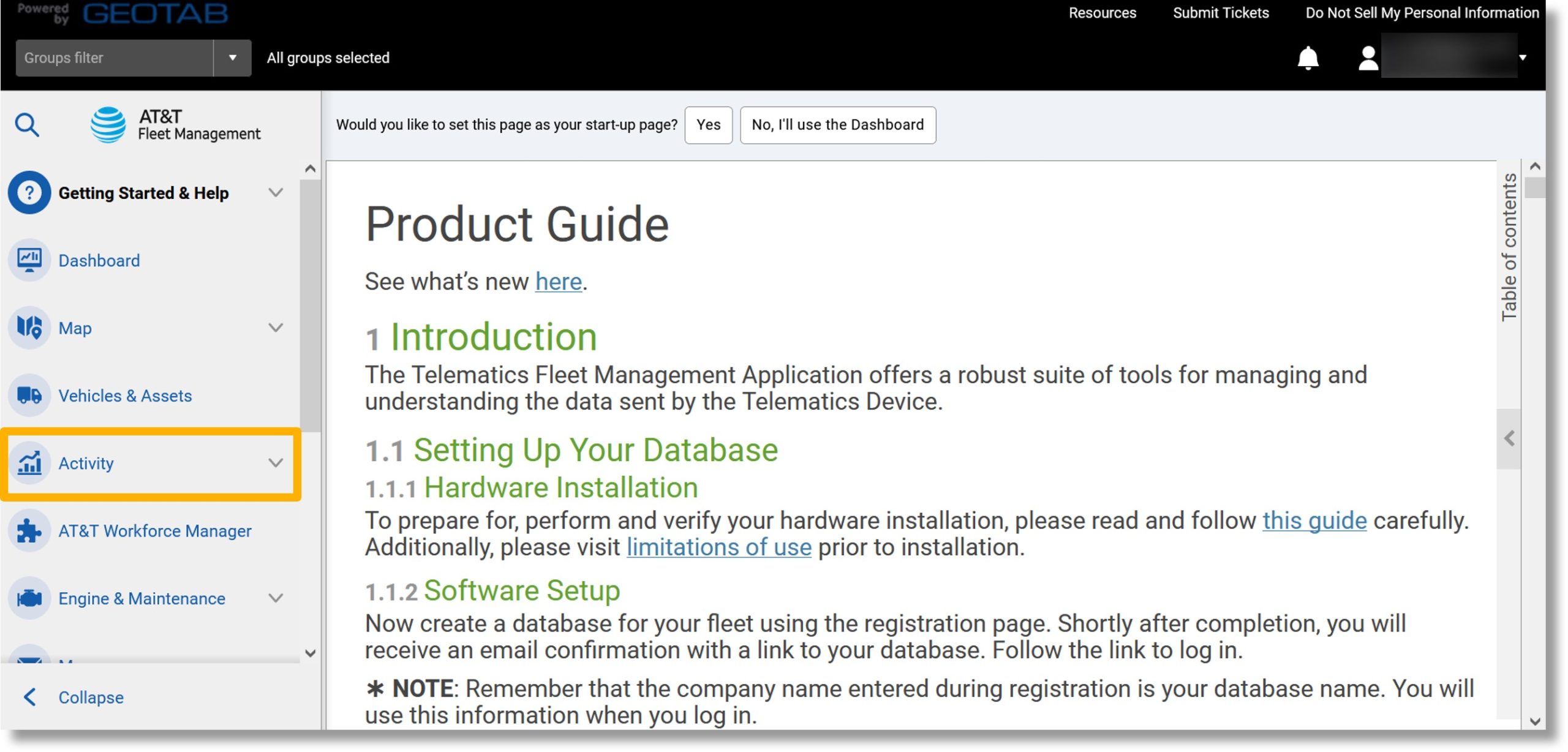Click the Map sidebar icon
Image resolution: width=1568 pixels, height=752 pixels.
29,327
